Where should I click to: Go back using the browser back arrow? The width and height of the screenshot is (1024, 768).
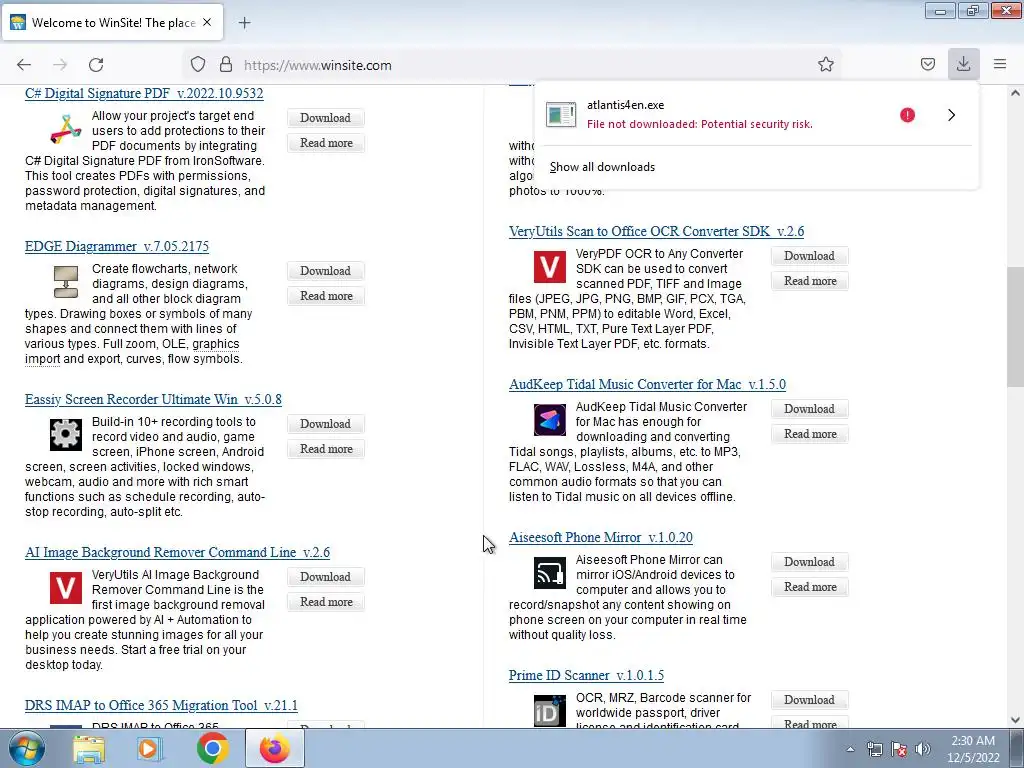(24, 65)
